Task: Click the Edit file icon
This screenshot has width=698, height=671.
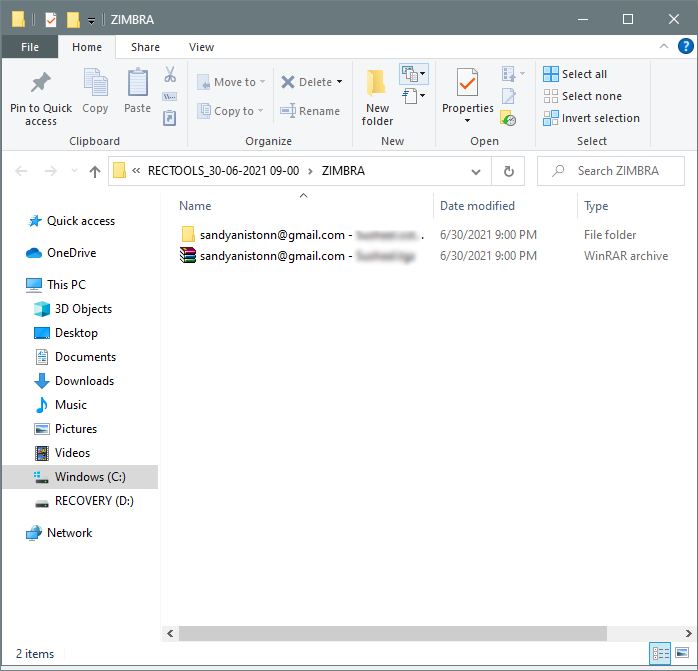Action: [508, 96]
